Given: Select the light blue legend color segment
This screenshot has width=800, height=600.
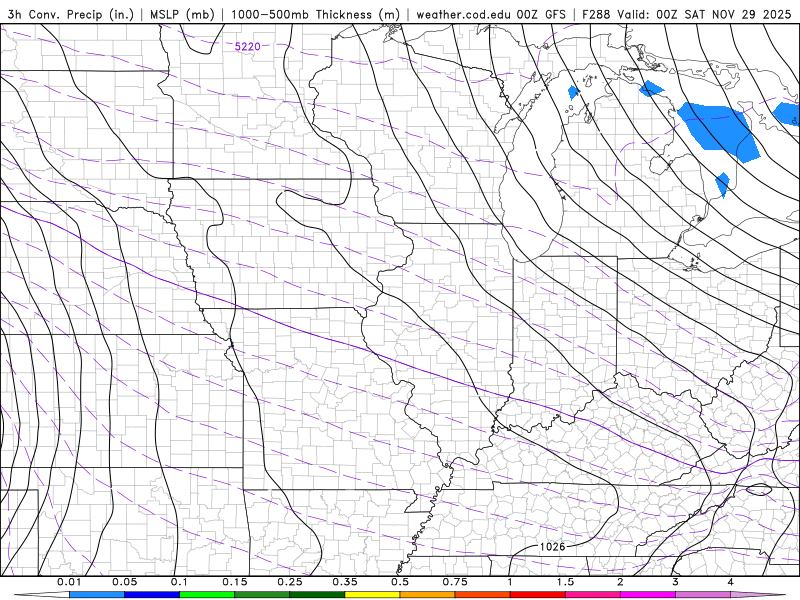Looking at the screenshot, I should point(96,595).
